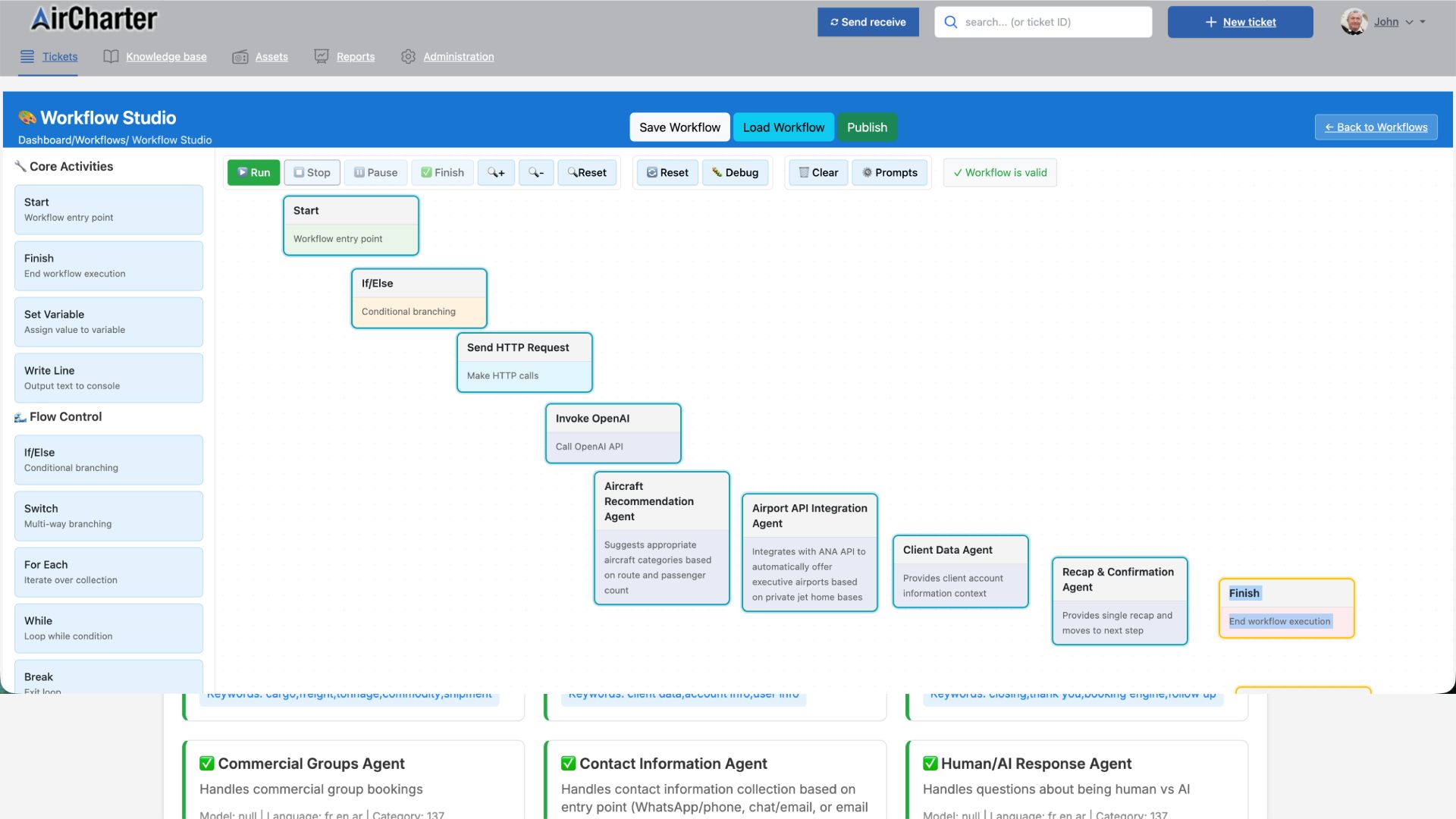Viewport: 1456px width, 819px height.
Task: Click the green Run button
Action: point(253,172)
